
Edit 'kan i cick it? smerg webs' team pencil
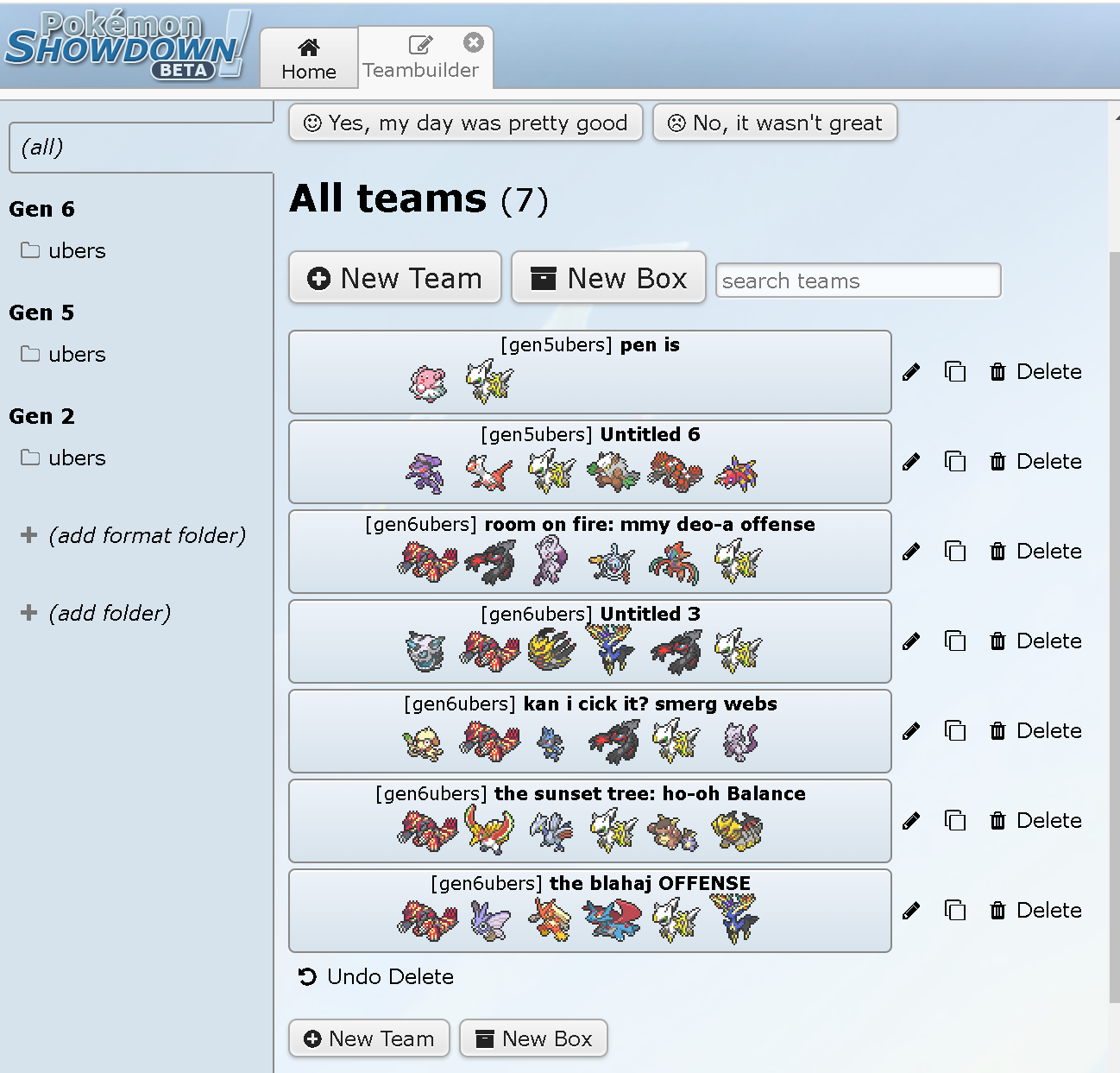(911, 731)
